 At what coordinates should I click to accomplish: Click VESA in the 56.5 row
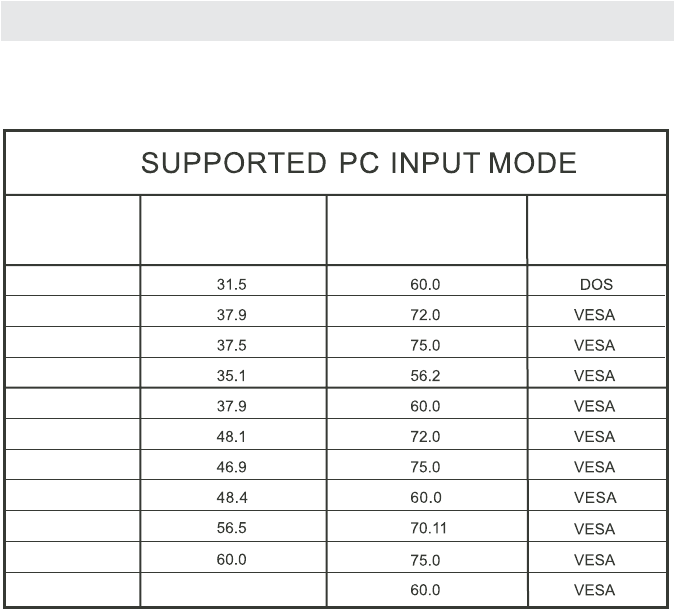tap(594, 529)
